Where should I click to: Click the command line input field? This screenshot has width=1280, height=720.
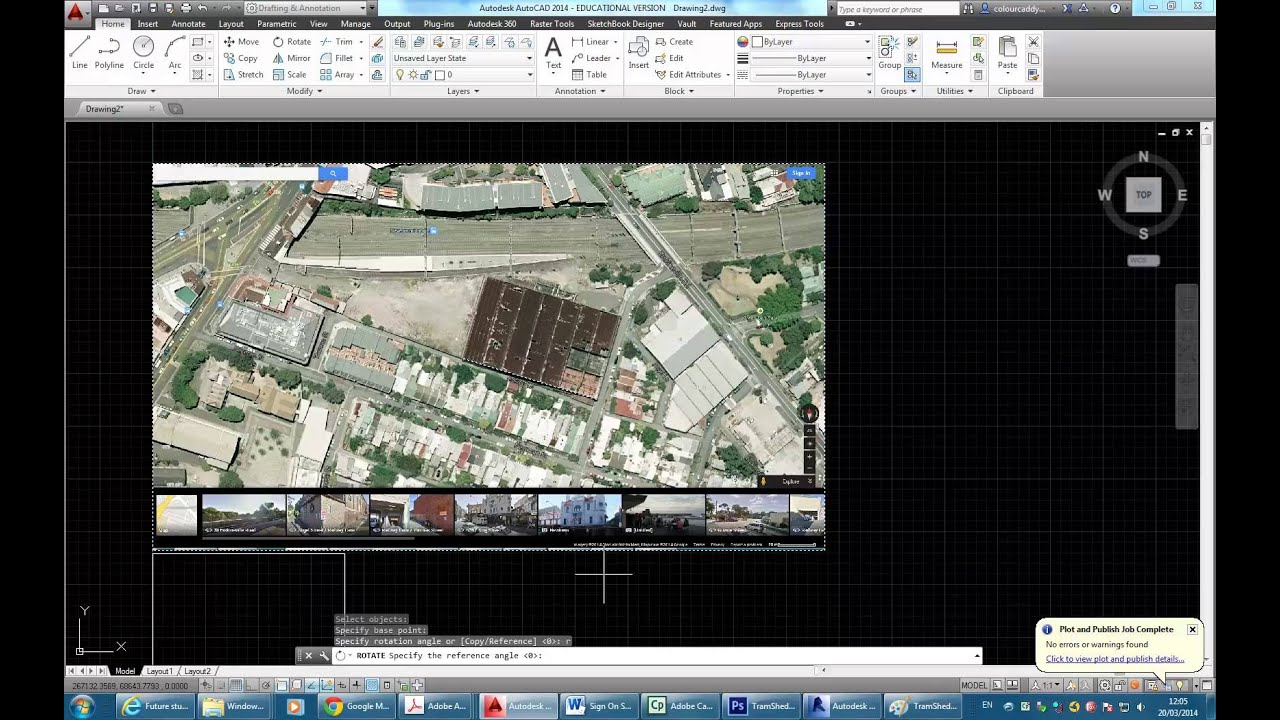coord(660,655)
